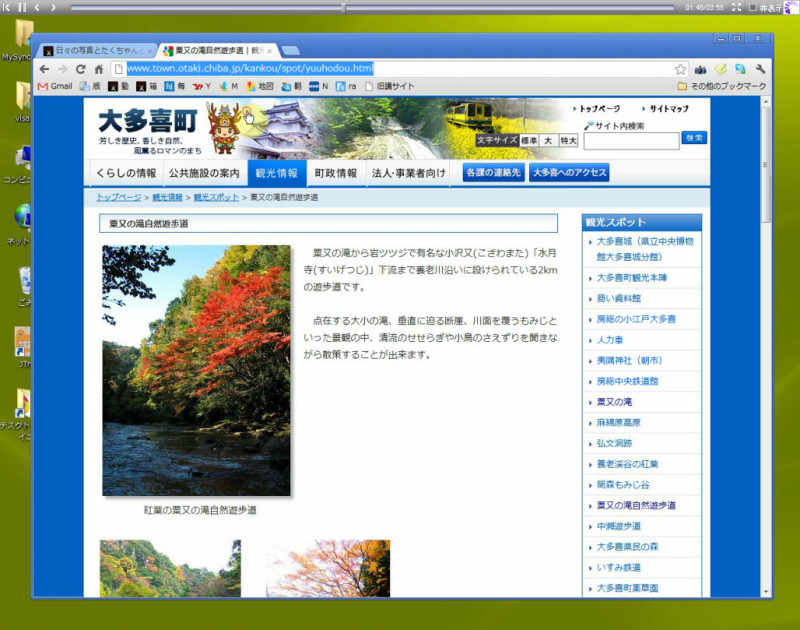Screen dimensions: 800x630
Task: Set the text size to 標準
Action: (529, 140)
